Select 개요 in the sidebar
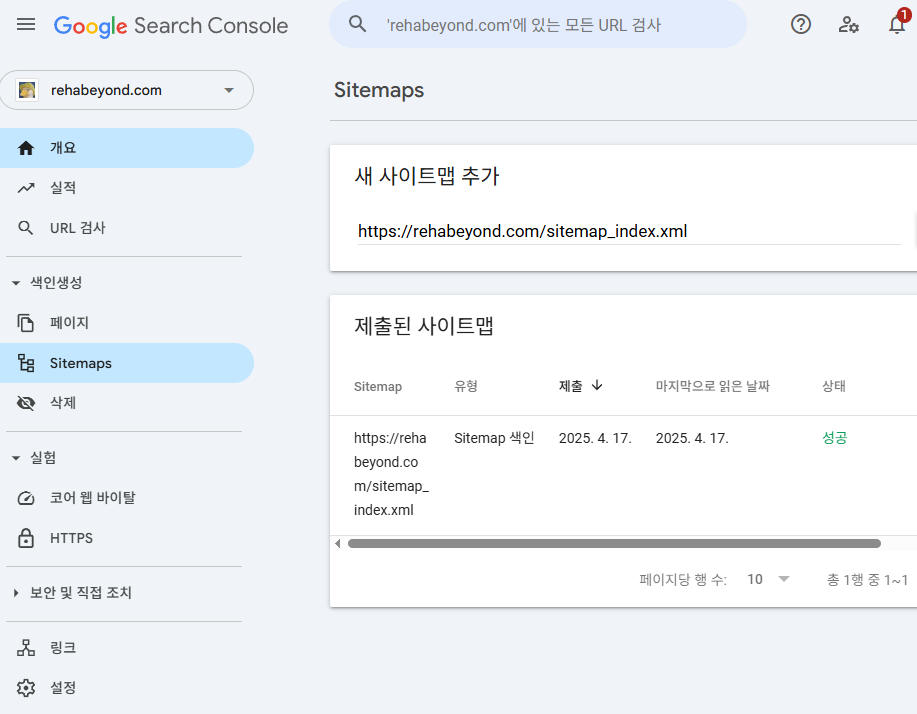Screen dimensions: 917x714 click(127, 148)
